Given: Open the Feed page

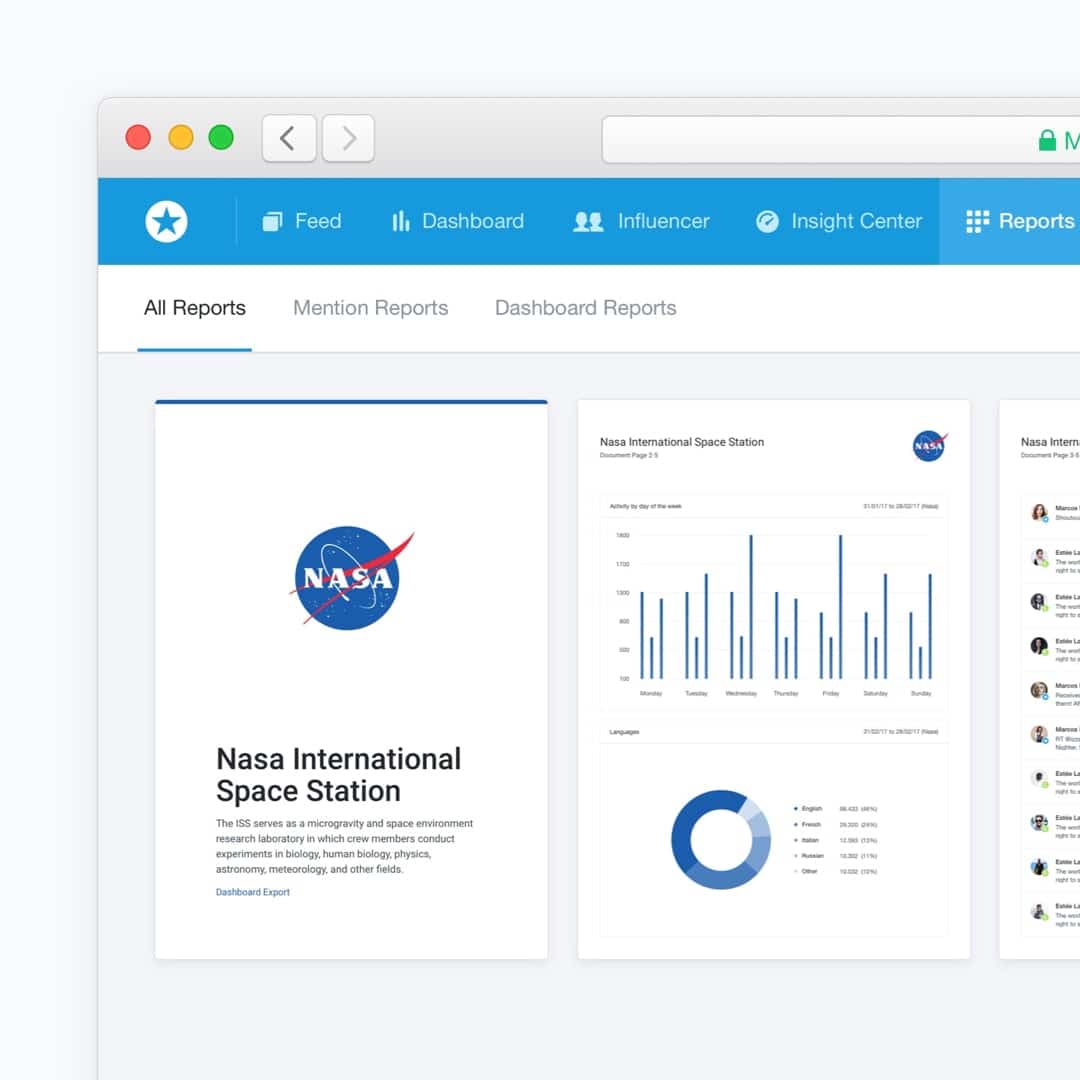Looking at the screenshot, I should pos(302,221).
